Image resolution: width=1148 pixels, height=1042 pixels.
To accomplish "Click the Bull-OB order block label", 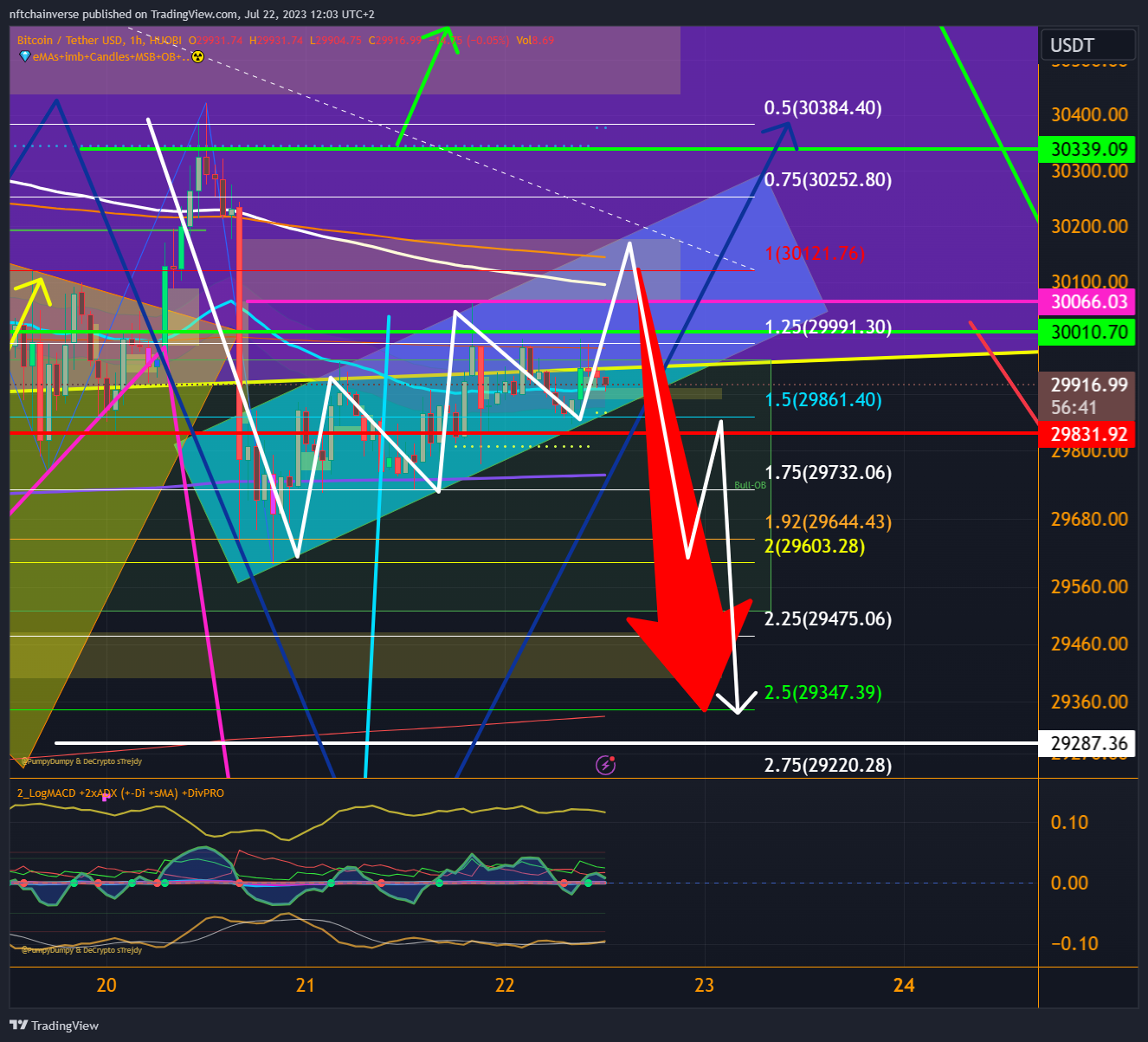I will (x=750, y=485).
